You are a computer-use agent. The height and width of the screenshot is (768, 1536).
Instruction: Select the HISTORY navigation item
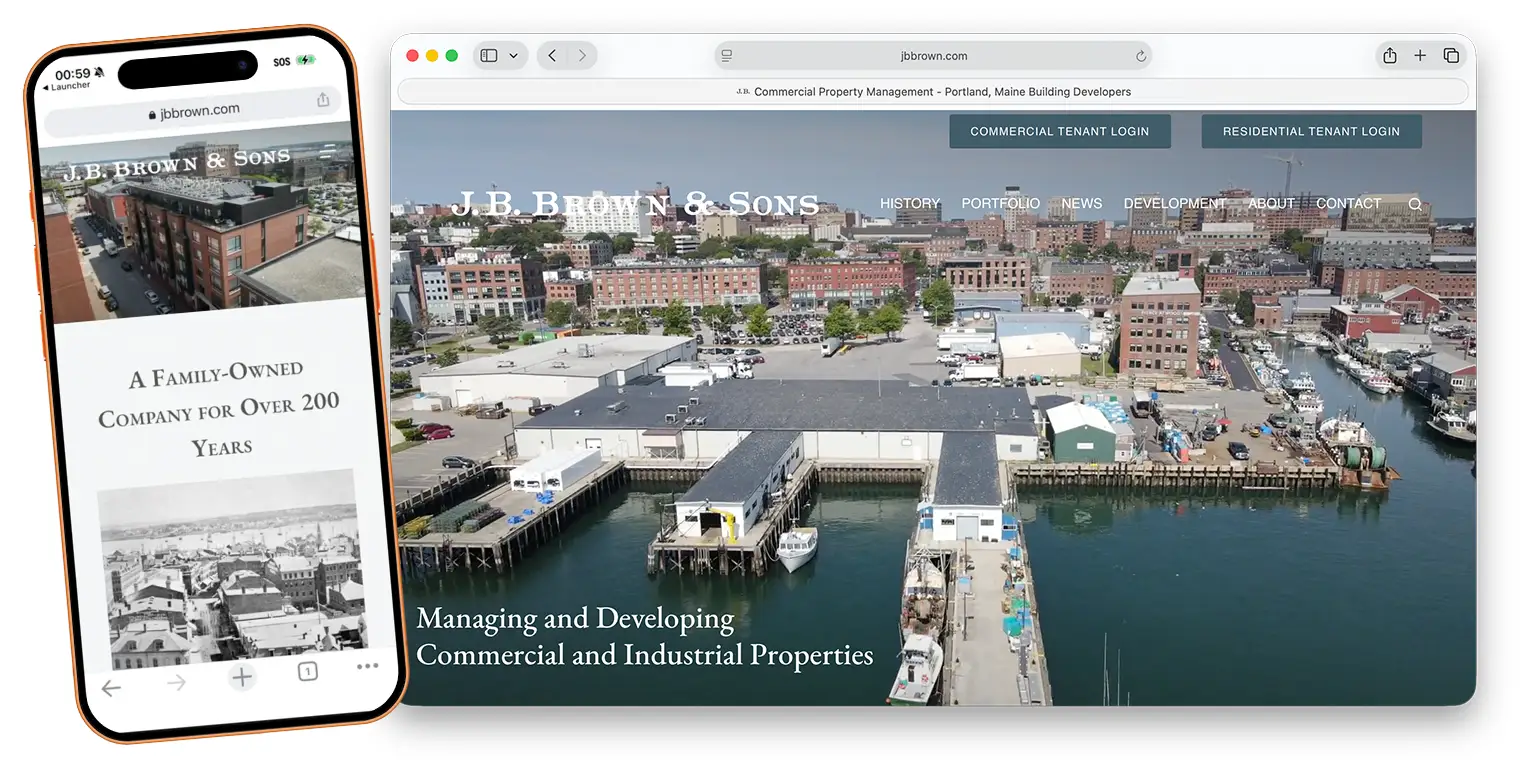909,203
